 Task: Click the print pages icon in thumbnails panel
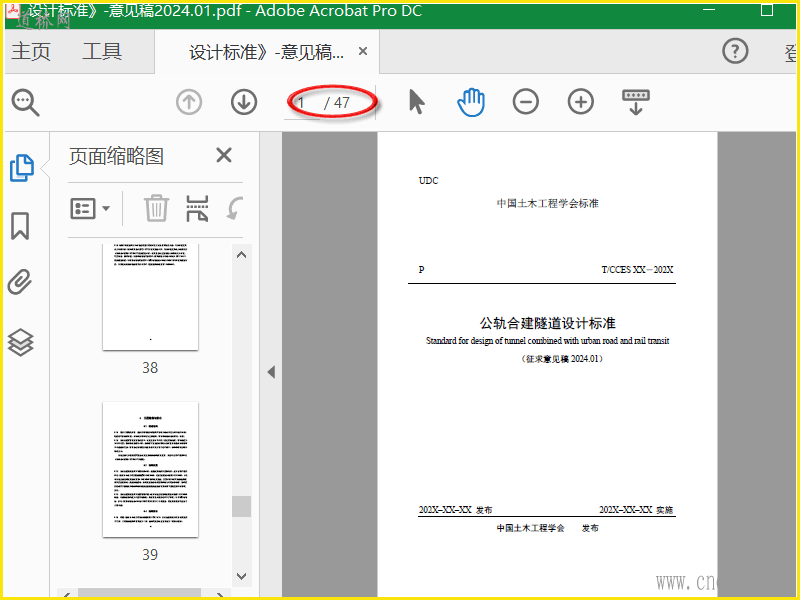[197, 208]
